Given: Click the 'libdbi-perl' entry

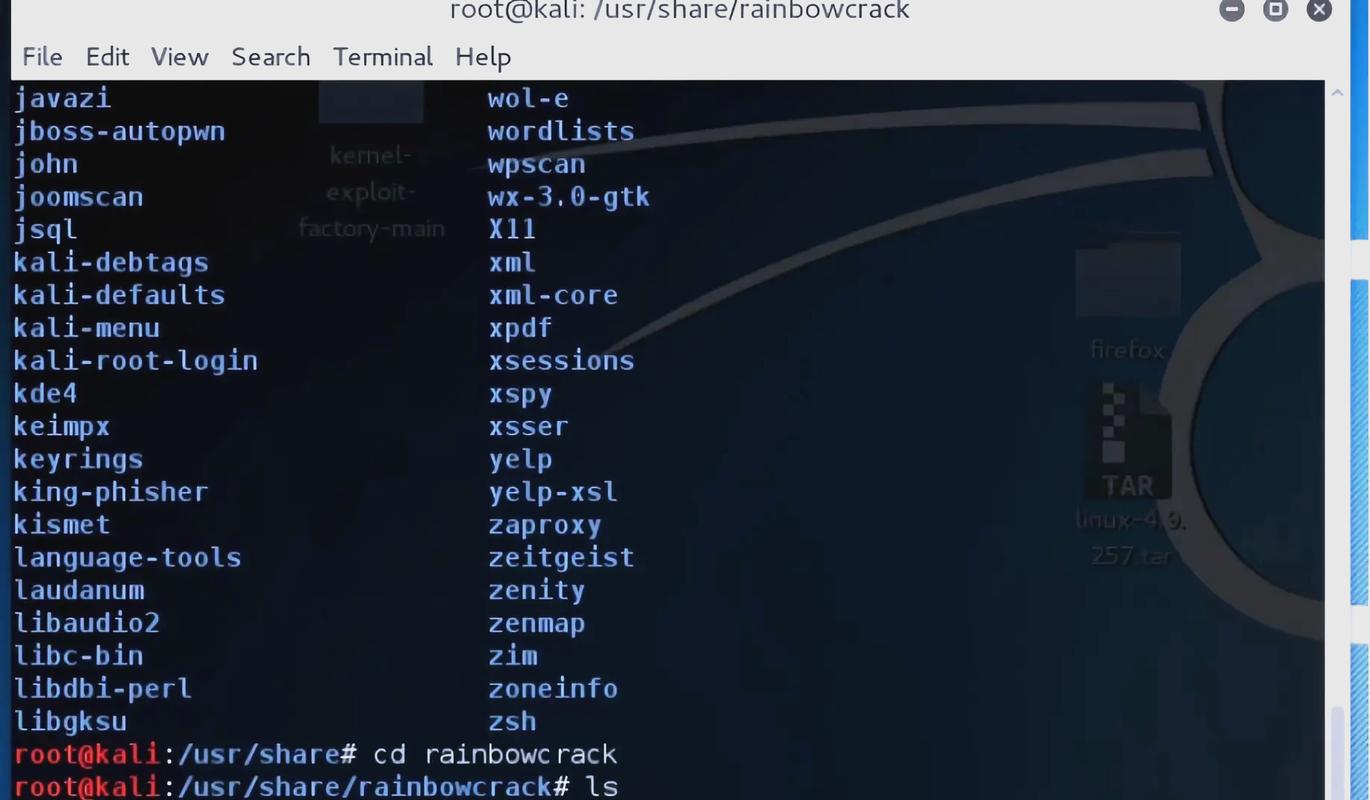Looking at the screenshot, I should 103,689.
